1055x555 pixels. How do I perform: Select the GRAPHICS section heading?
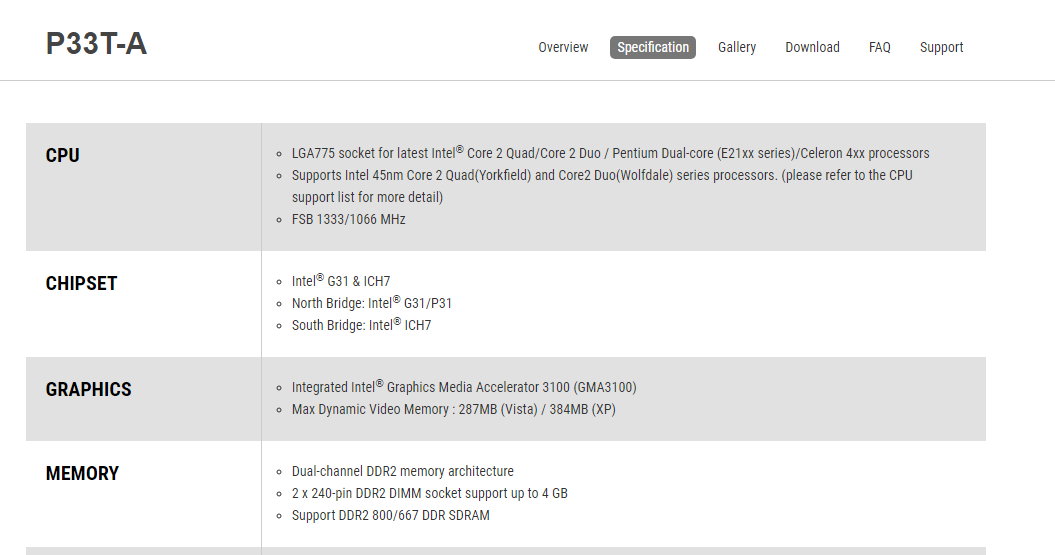click(89, 390)
